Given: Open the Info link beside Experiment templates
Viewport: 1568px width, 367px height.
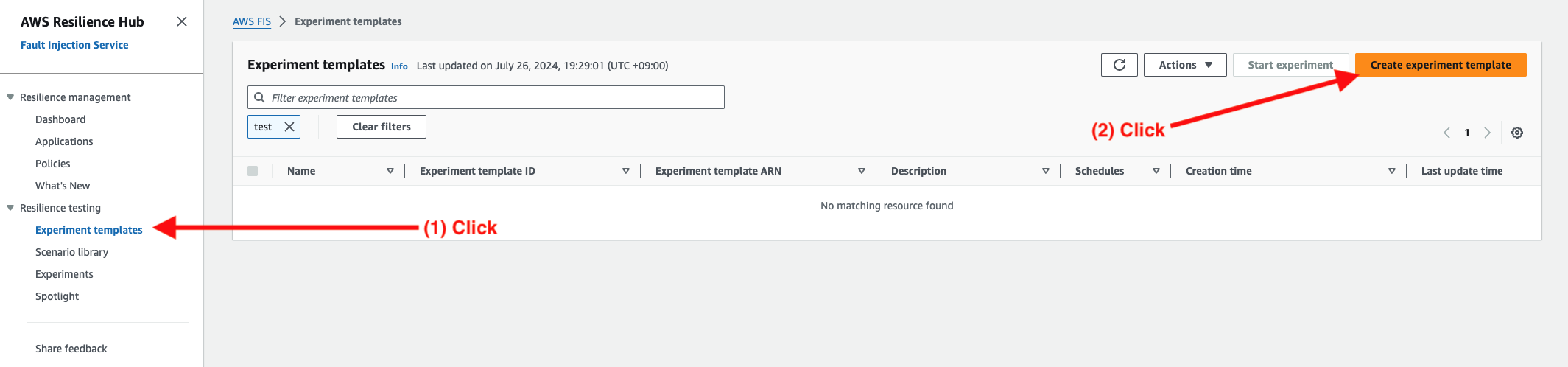Looking at the screenshot, I should point(399,66).
